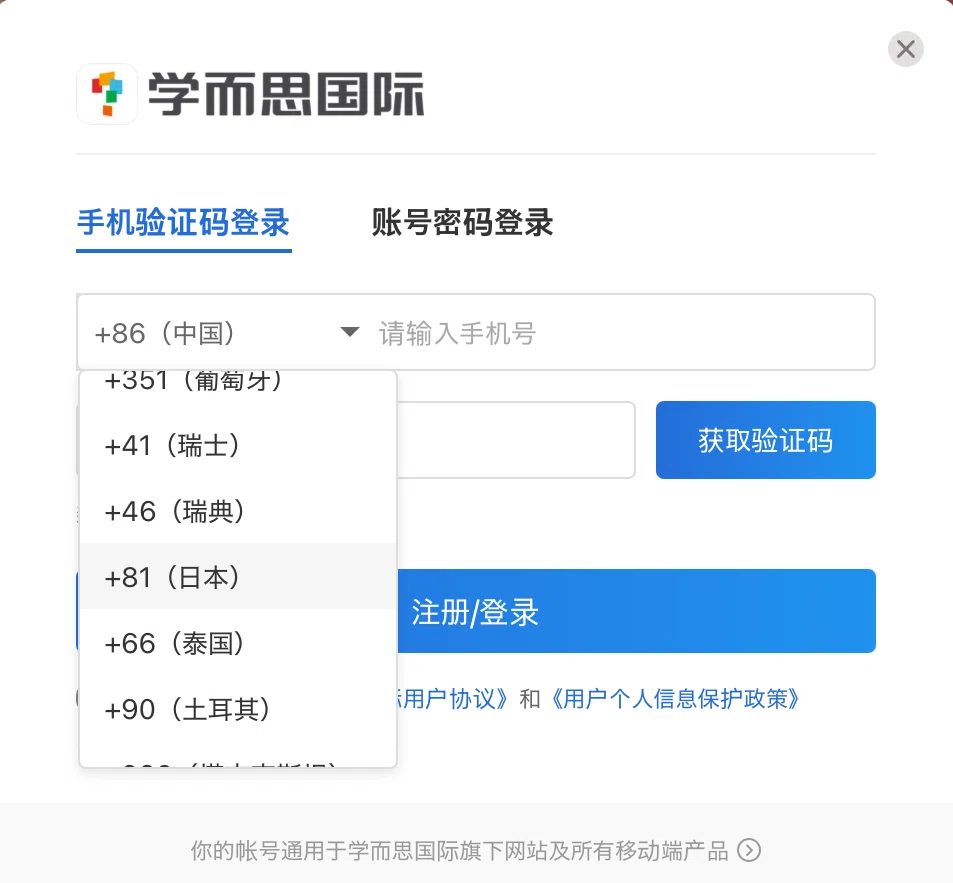The image size is (953, 883).
Task: Click the circled arrow icon in footer
Action: (749, 850)
